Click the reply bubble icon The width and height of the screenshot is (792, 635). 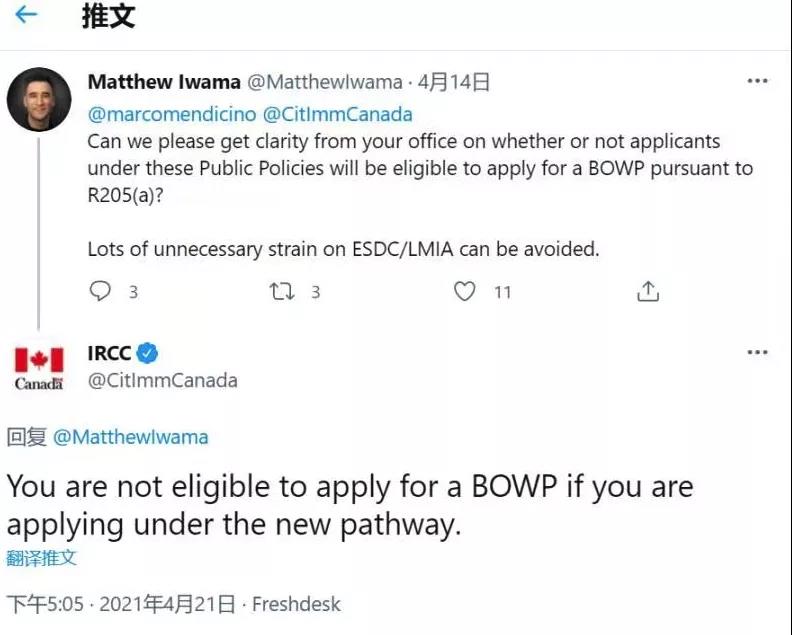100,291
